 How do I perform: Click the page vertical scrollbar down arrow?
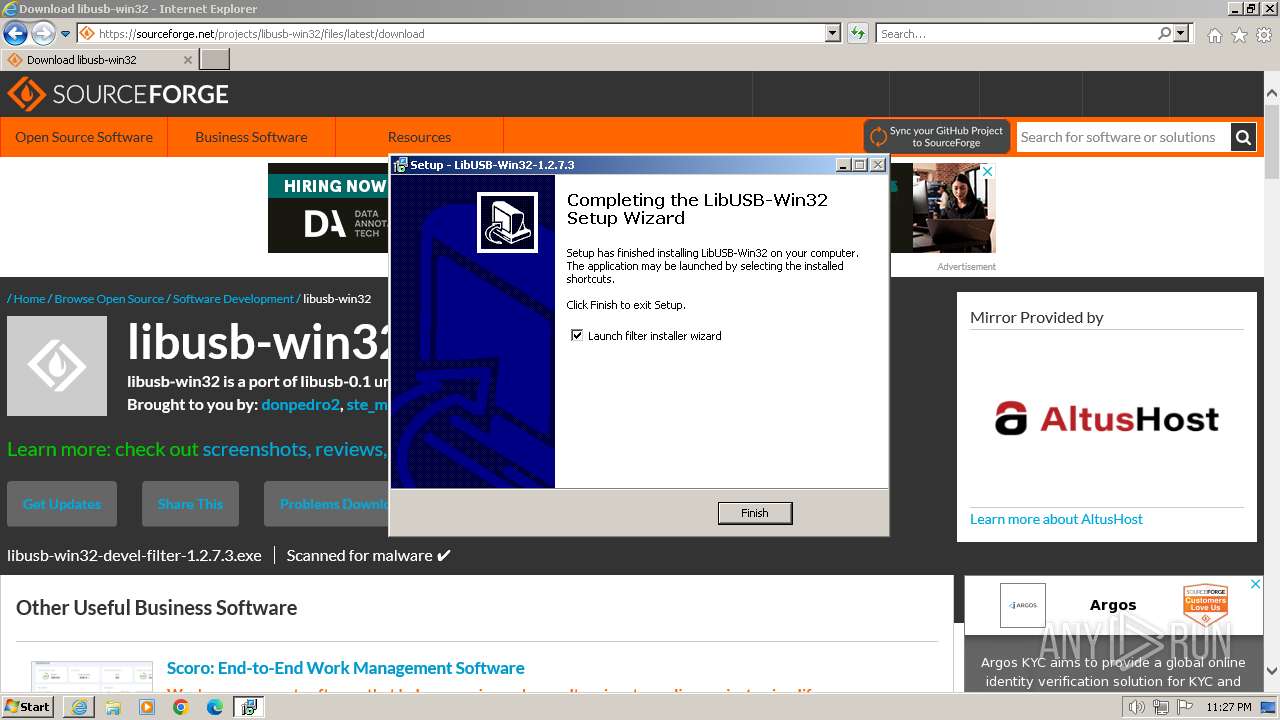pos(1271,671)
